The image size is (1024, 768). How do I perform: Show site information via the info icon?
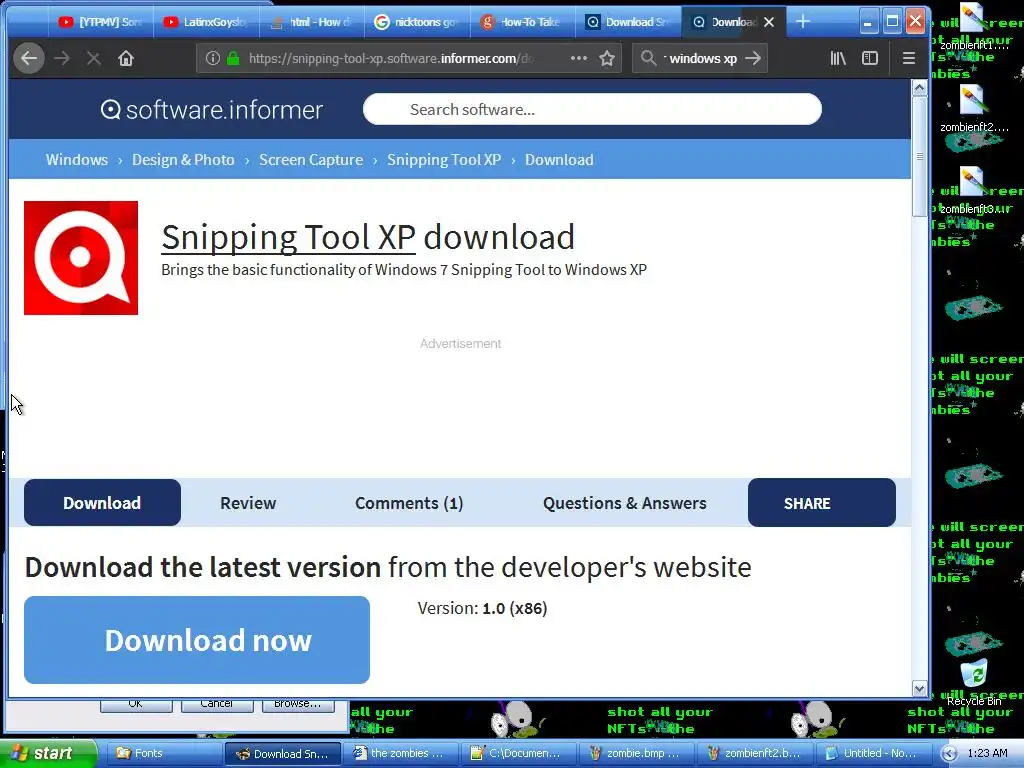coord(212,58)
